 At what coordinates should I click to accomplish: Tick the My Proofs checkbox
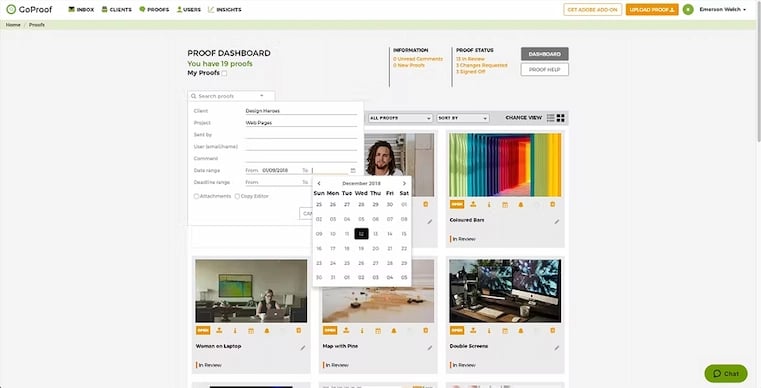coord(224,73)
